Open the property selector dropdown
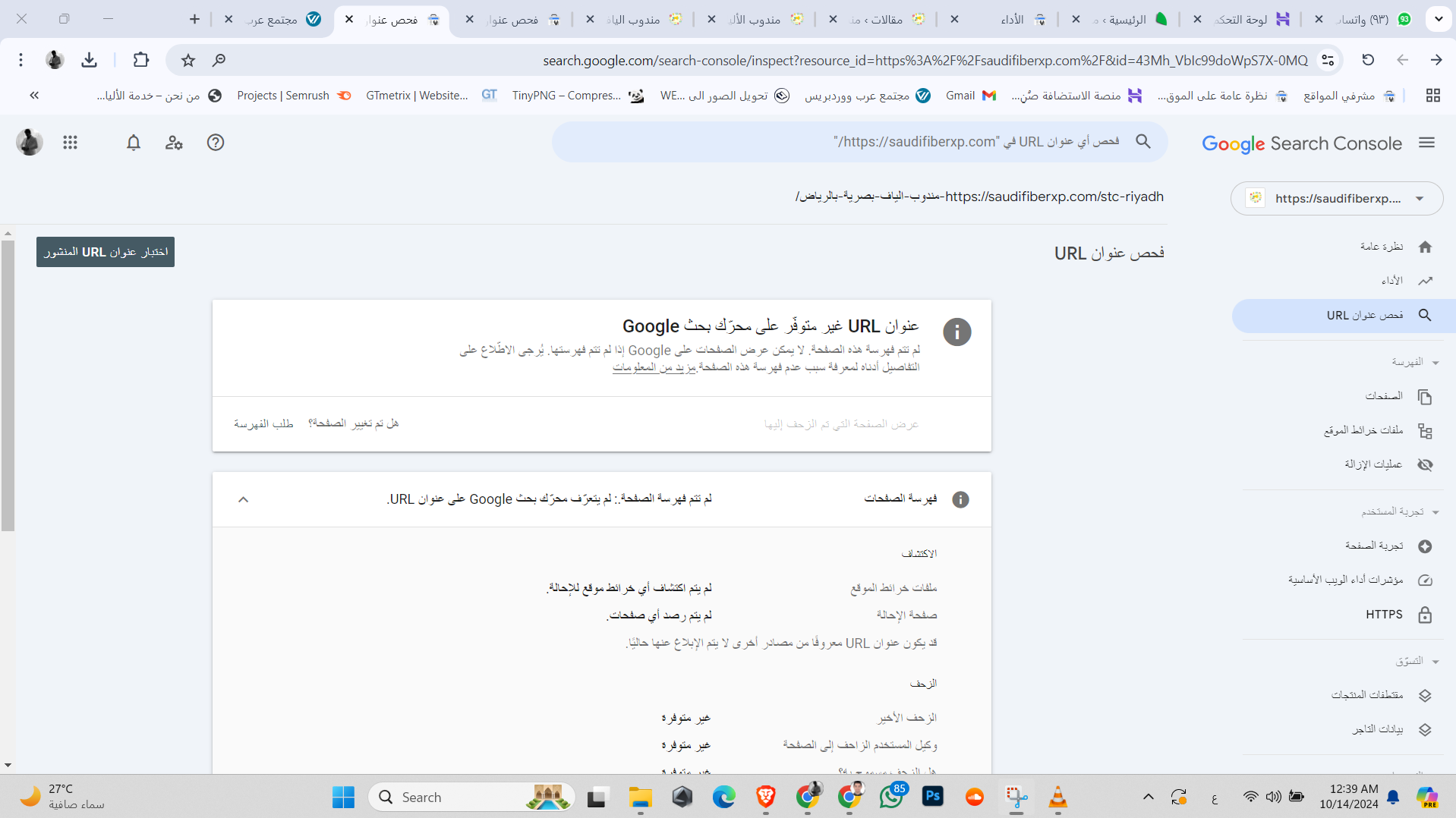1456x818 pixels. [x=1337, y=199]
